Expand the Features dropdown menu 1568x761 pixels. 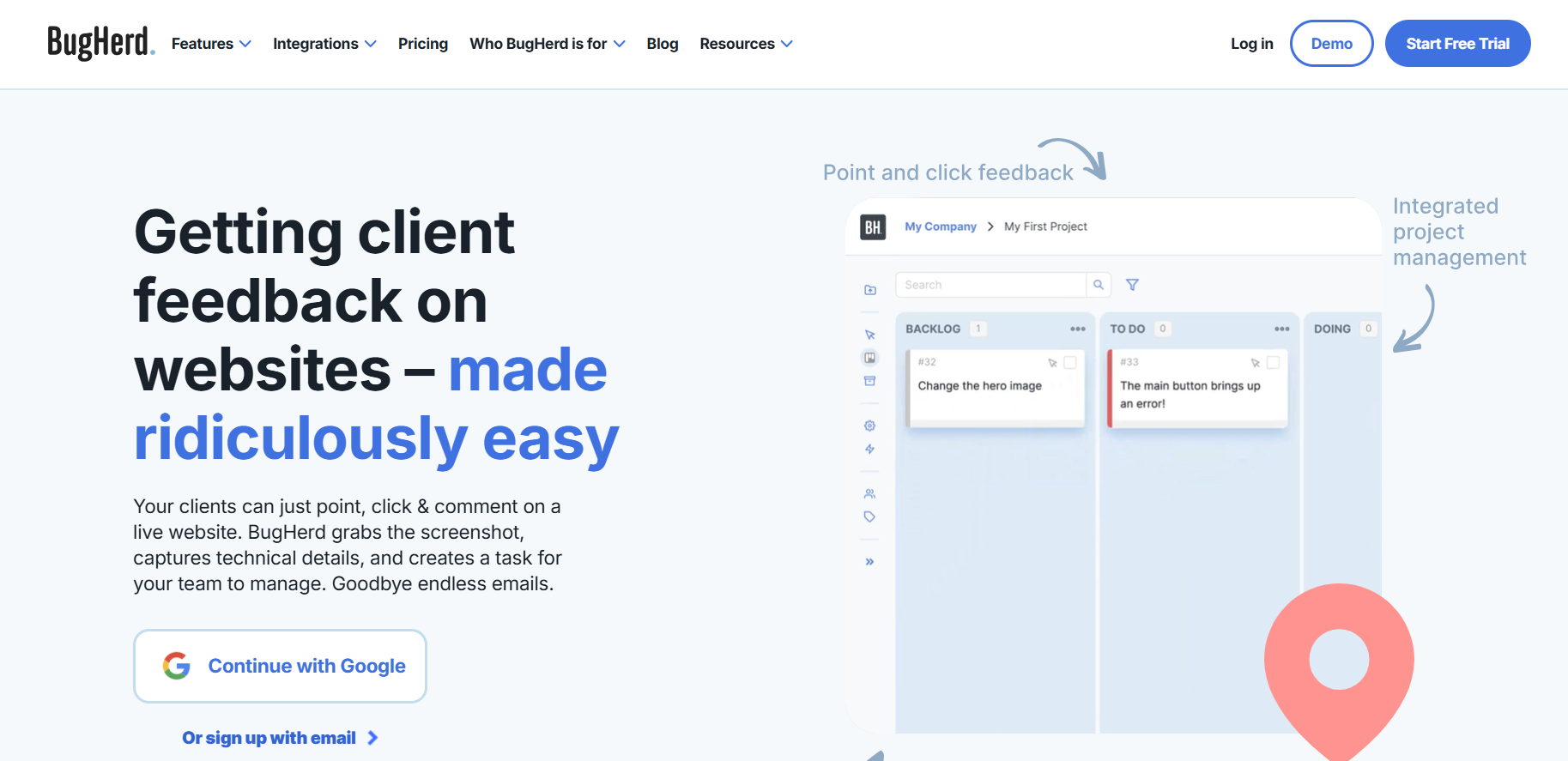[211, 44]
